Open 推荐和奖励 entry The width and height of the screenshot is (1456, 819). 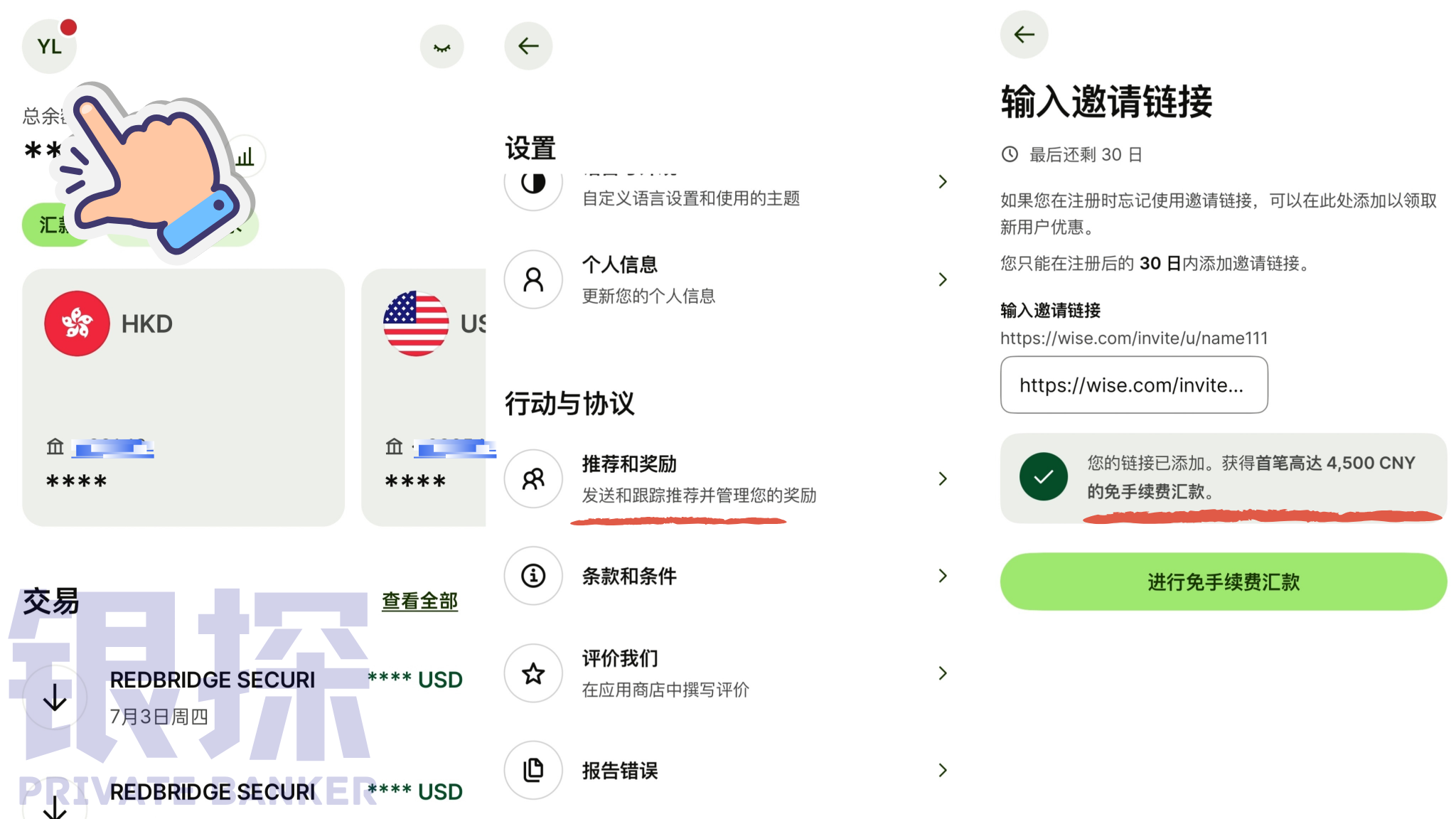727,478
